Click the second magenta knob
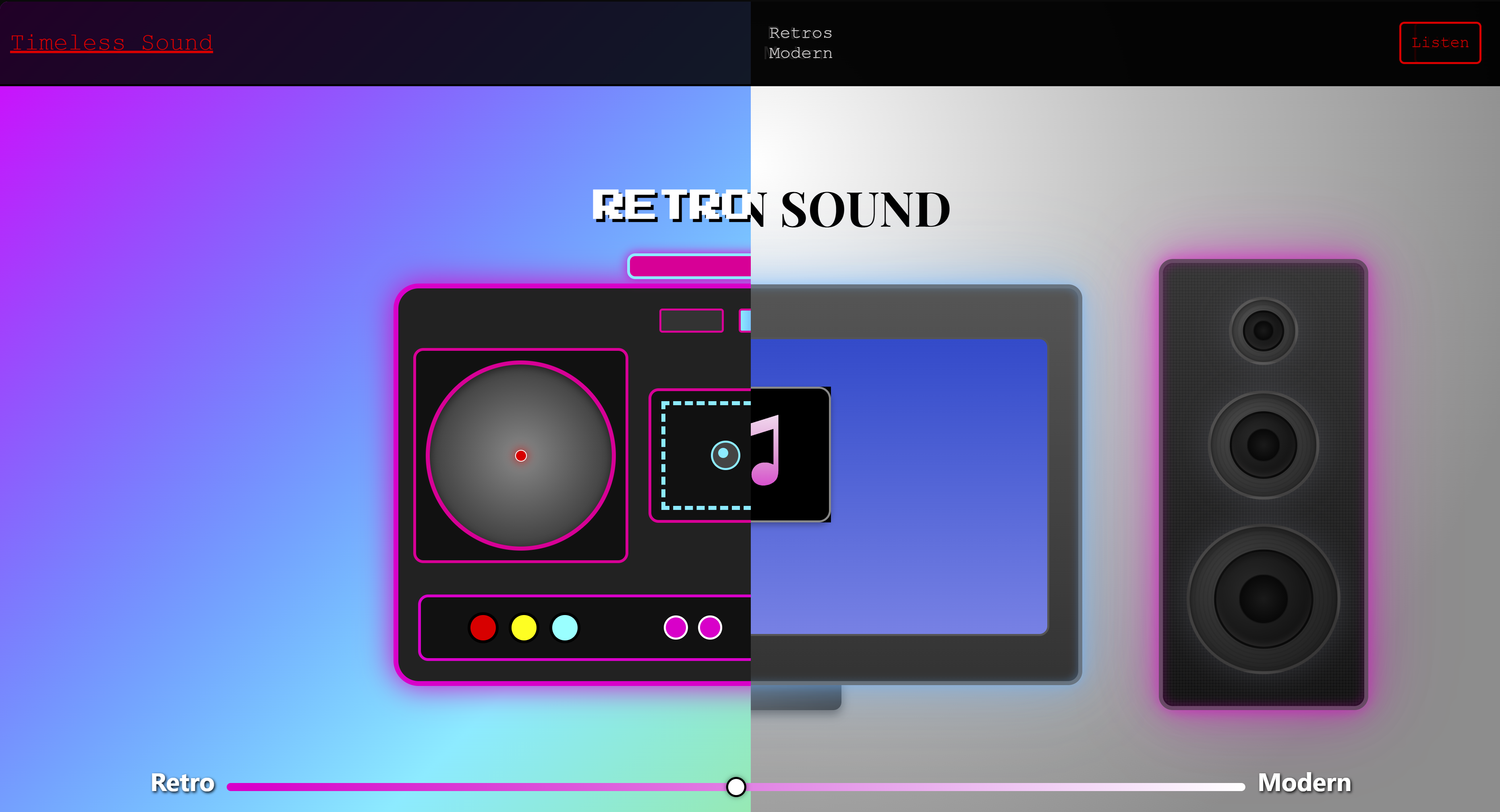1500x812 pixels. pyautogui.click(x=710, y=628)
